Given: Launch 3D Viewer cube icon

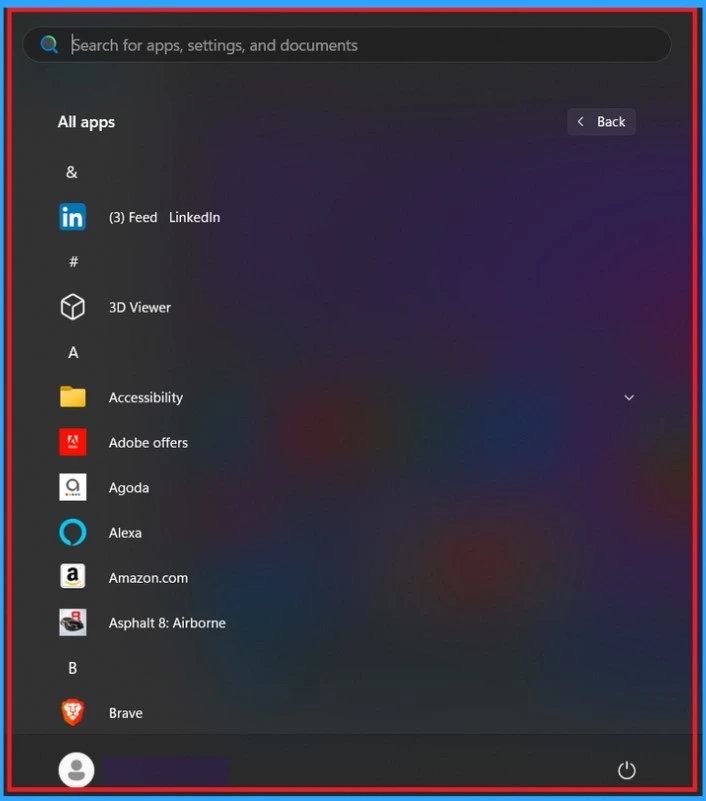Looking at the screenshot, I should 73,307.
